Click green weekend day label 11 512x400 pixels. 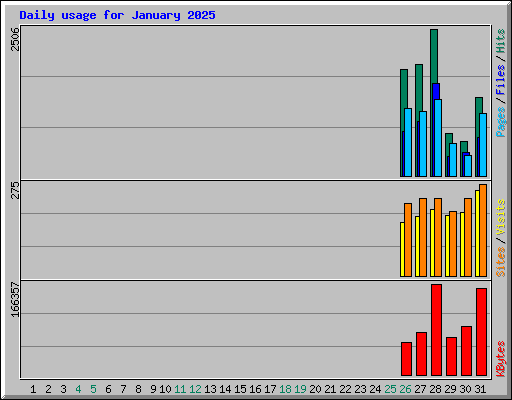[180, 389]
